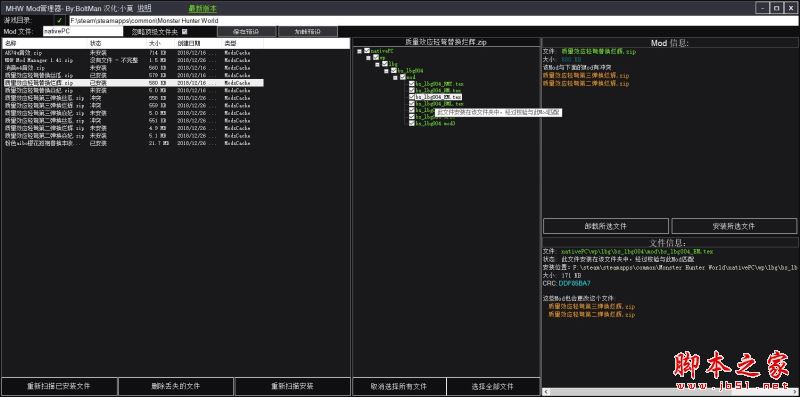Click the 安装所选文件 button
The height and width of the screenshot is (397, 800).
(x=734, y=226)
